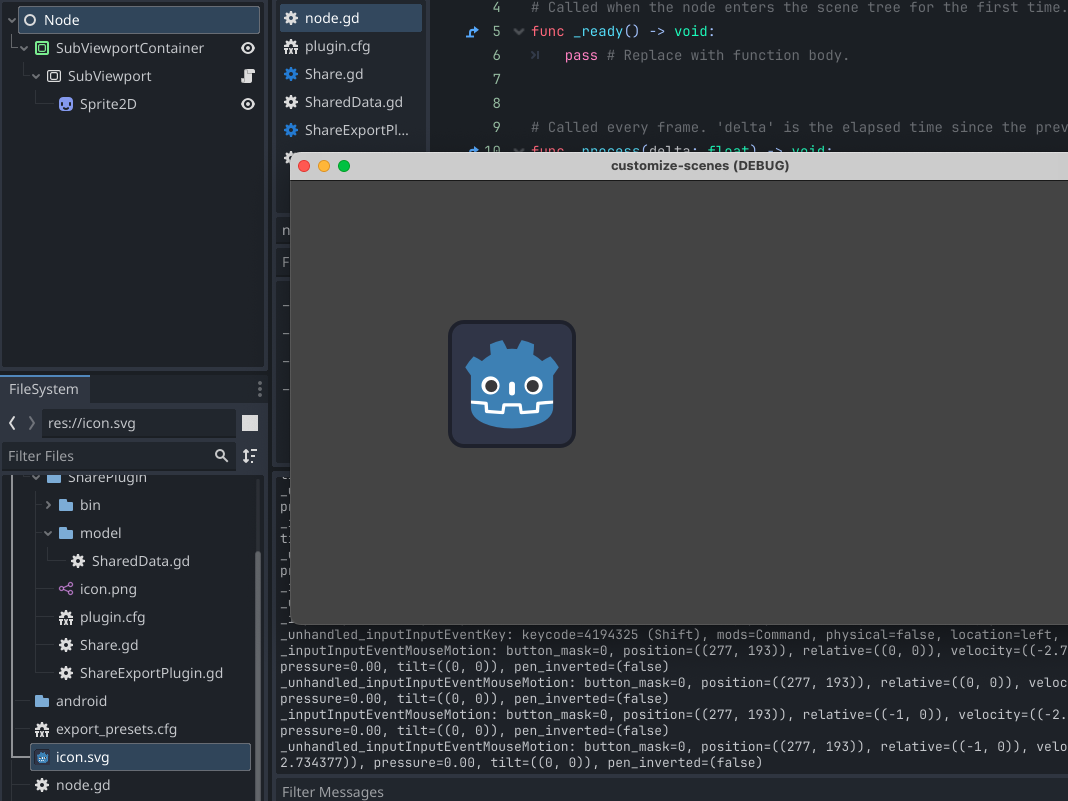This screenshot has width=1068, height=801.
Task: Open the FileSystem sort options icon
Action: tap(250, 456)
